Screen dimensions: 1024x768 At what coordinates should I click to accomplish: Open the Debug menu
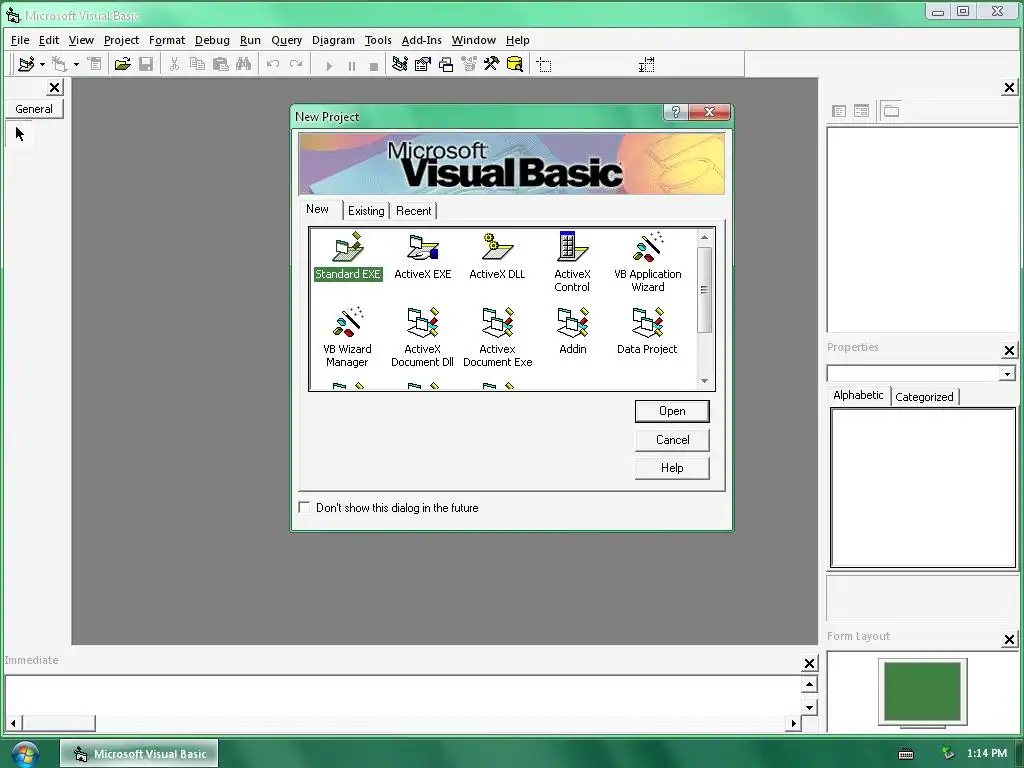[x=212, y=40]
